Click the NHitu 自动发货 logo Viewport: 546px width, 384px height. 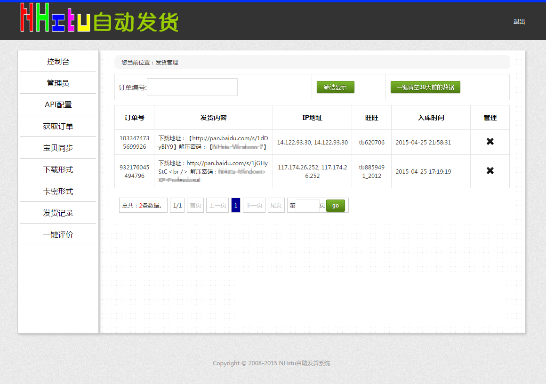pos(99,18)
